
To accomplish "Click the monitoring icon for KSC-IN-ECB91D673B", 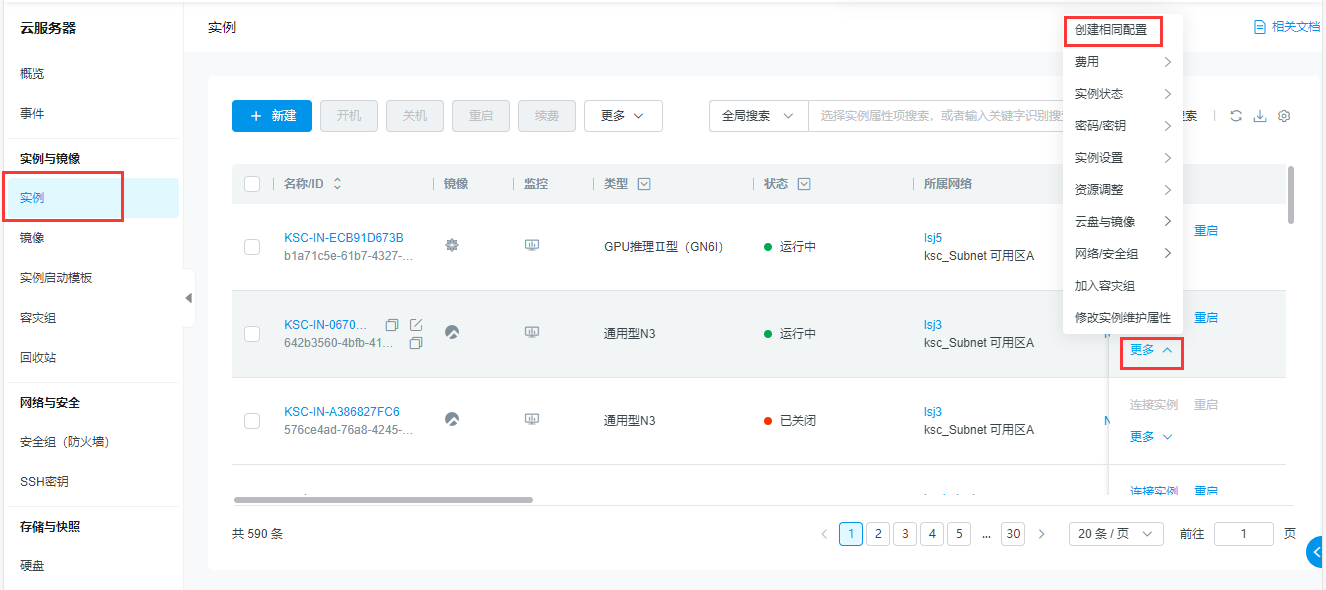I will 532,246.
